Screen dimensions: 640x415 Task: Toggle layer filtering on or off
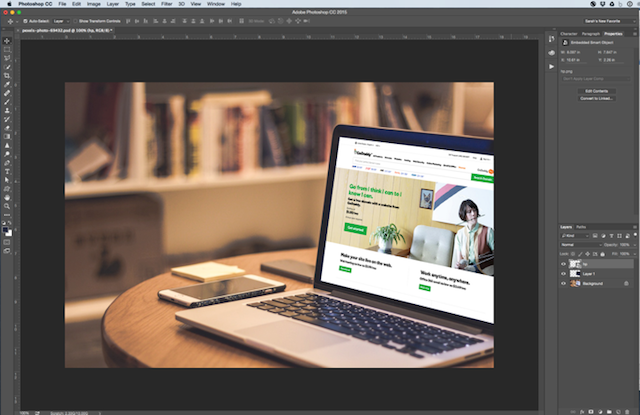click(635, 235)
